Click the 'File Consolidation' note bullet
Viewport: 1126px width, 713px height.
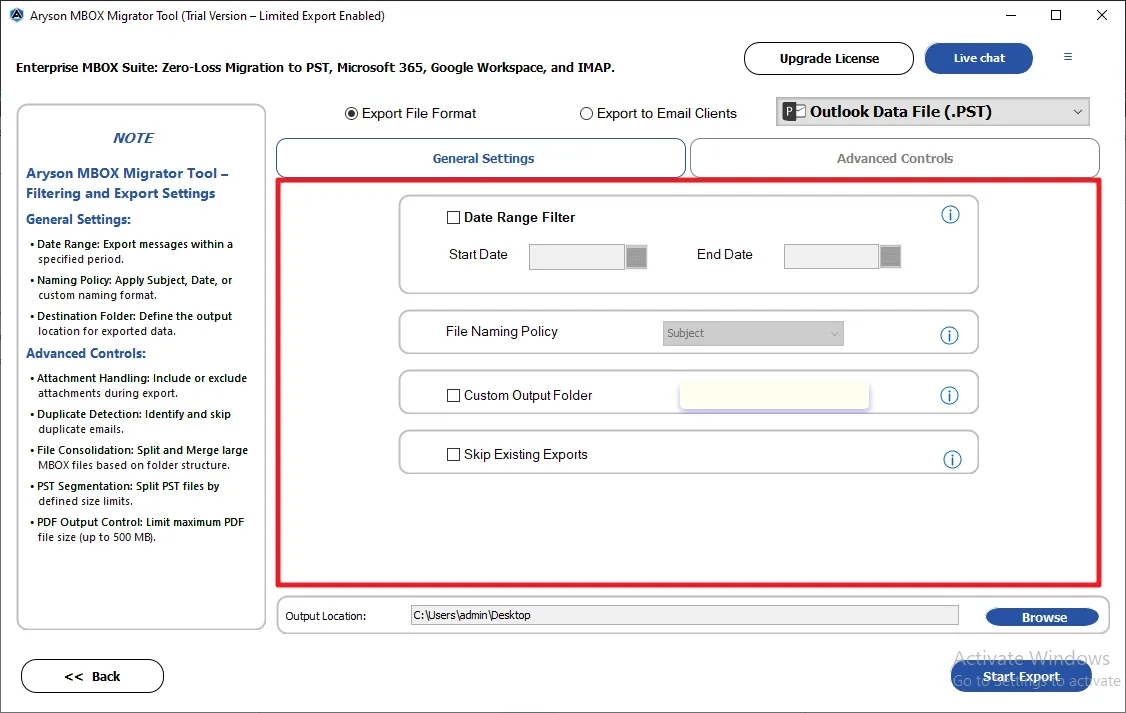139,457
